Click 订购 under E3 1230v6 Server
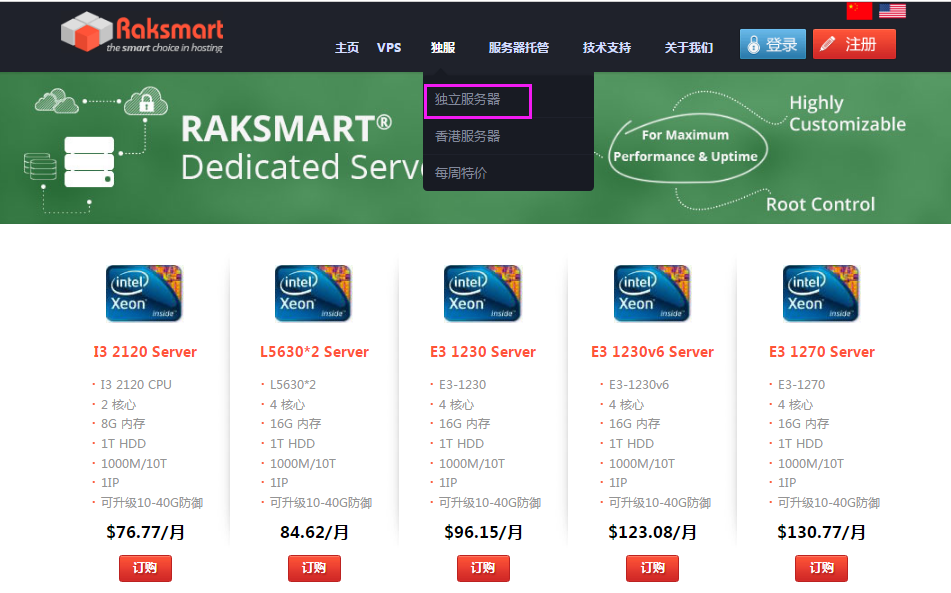The image size is (951, 593). click(x=653, y=568)
